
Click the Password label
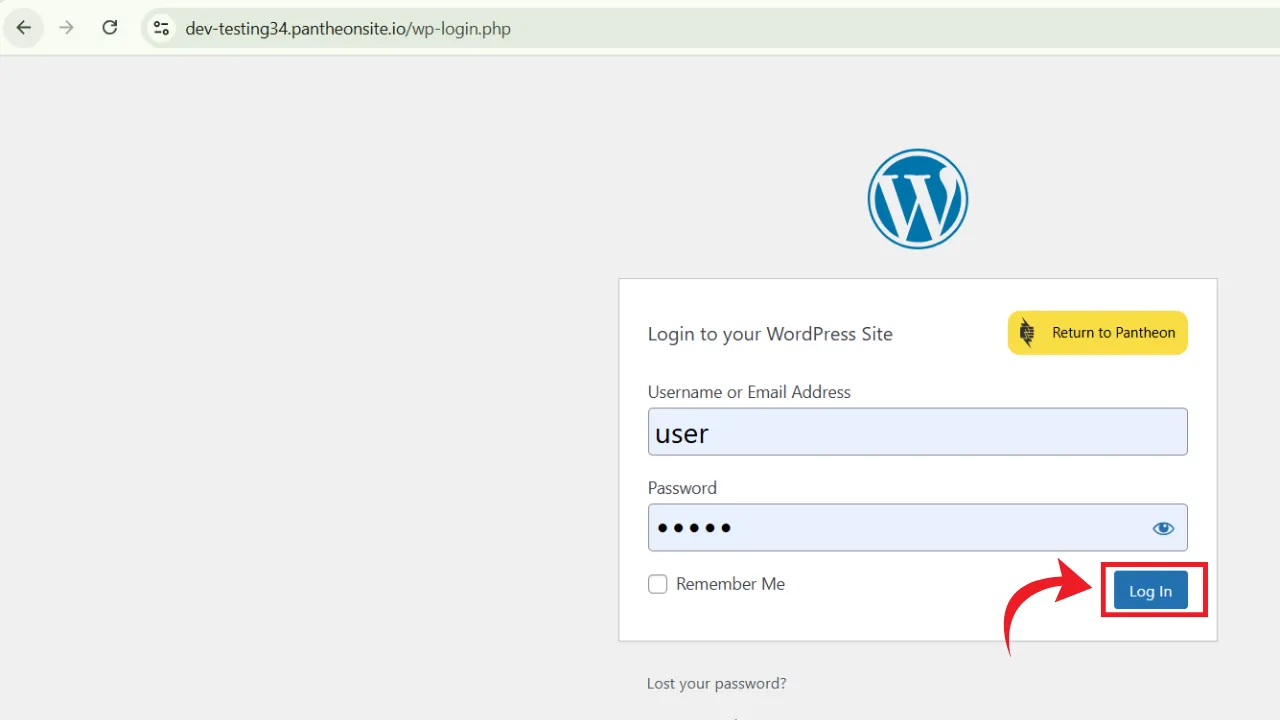point(682,488)
